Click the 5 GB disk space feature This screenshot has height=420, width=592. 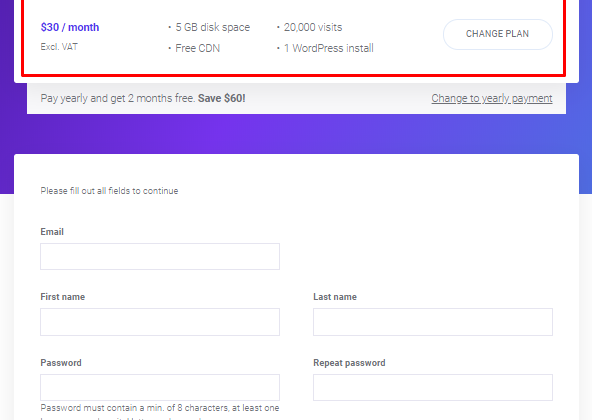(213, 27)
